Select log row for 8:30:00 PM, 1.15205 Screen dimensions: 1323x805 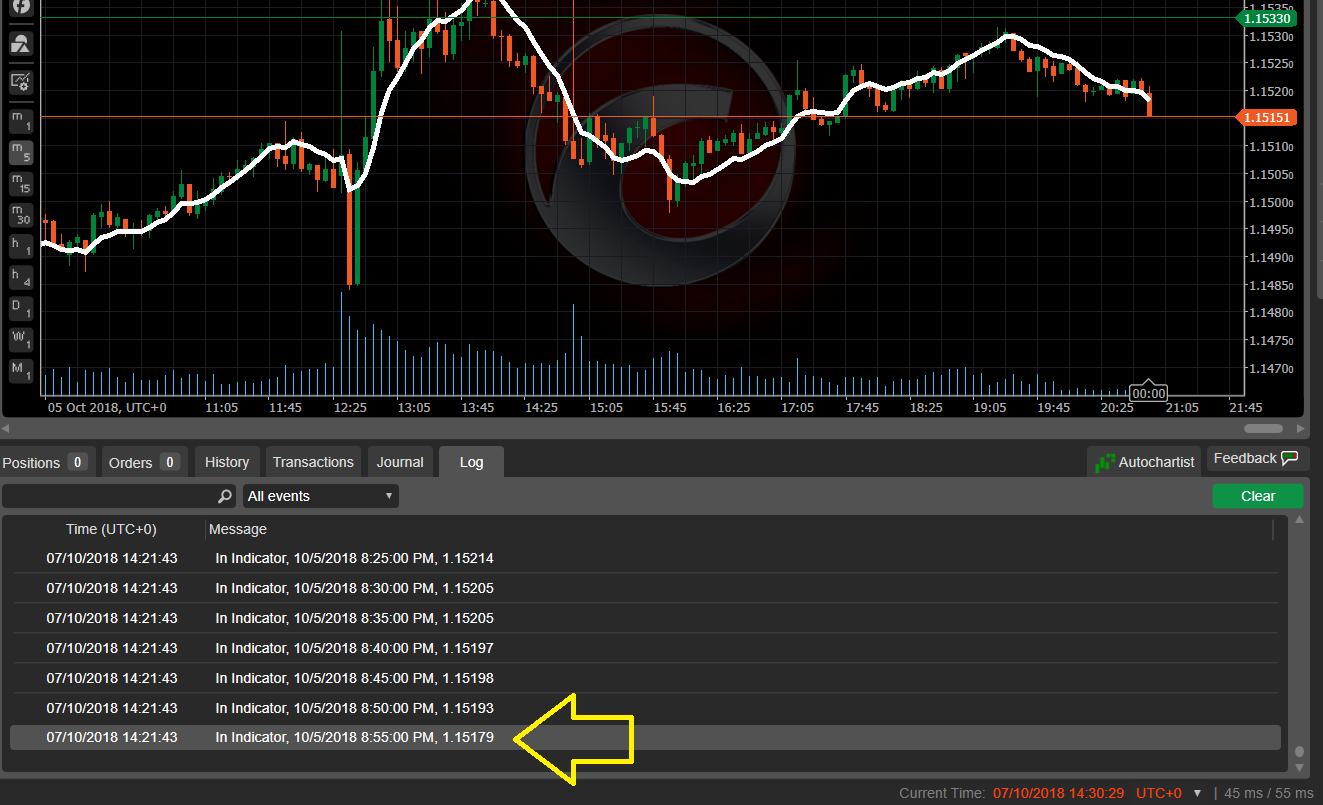tap(644, 588)
